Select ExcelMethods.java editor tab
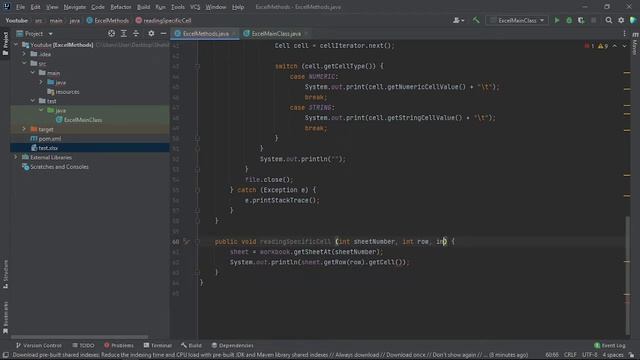This screenshot has height=360, width=640. [205, 33]
